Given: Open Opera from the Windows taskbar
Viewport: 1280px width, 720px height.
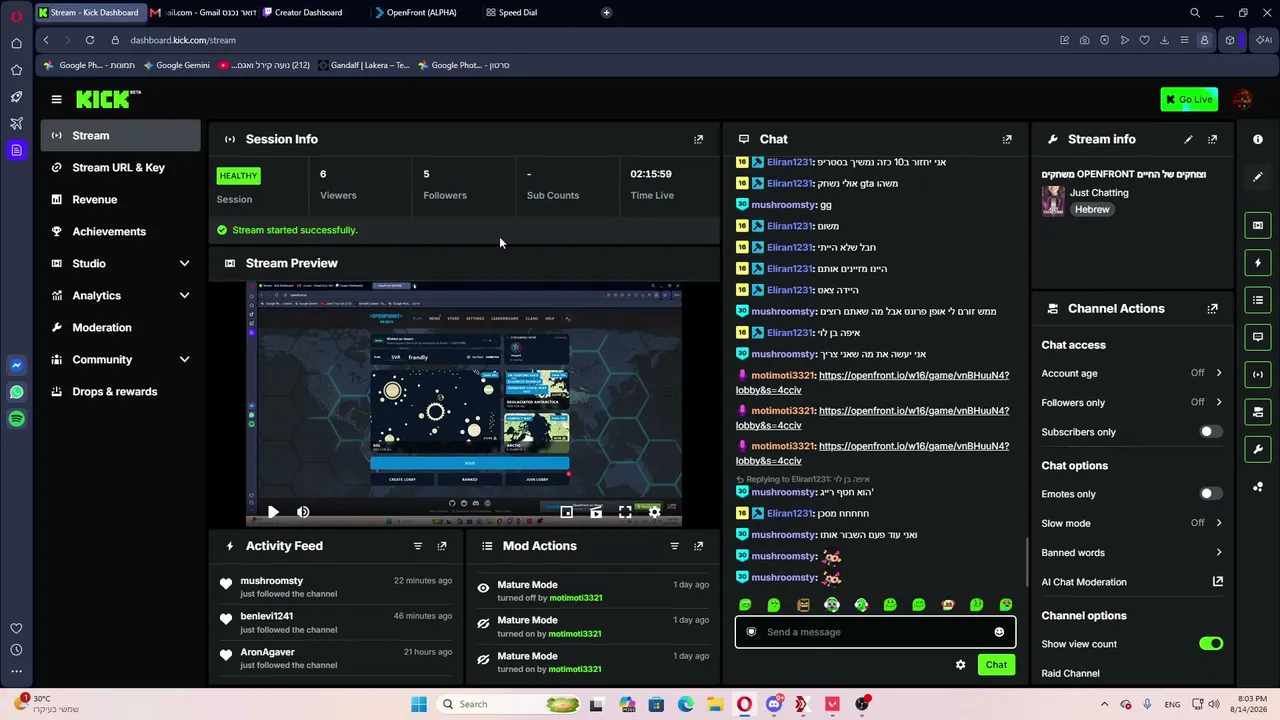Looking at the screenshot, I should point(745,704).
